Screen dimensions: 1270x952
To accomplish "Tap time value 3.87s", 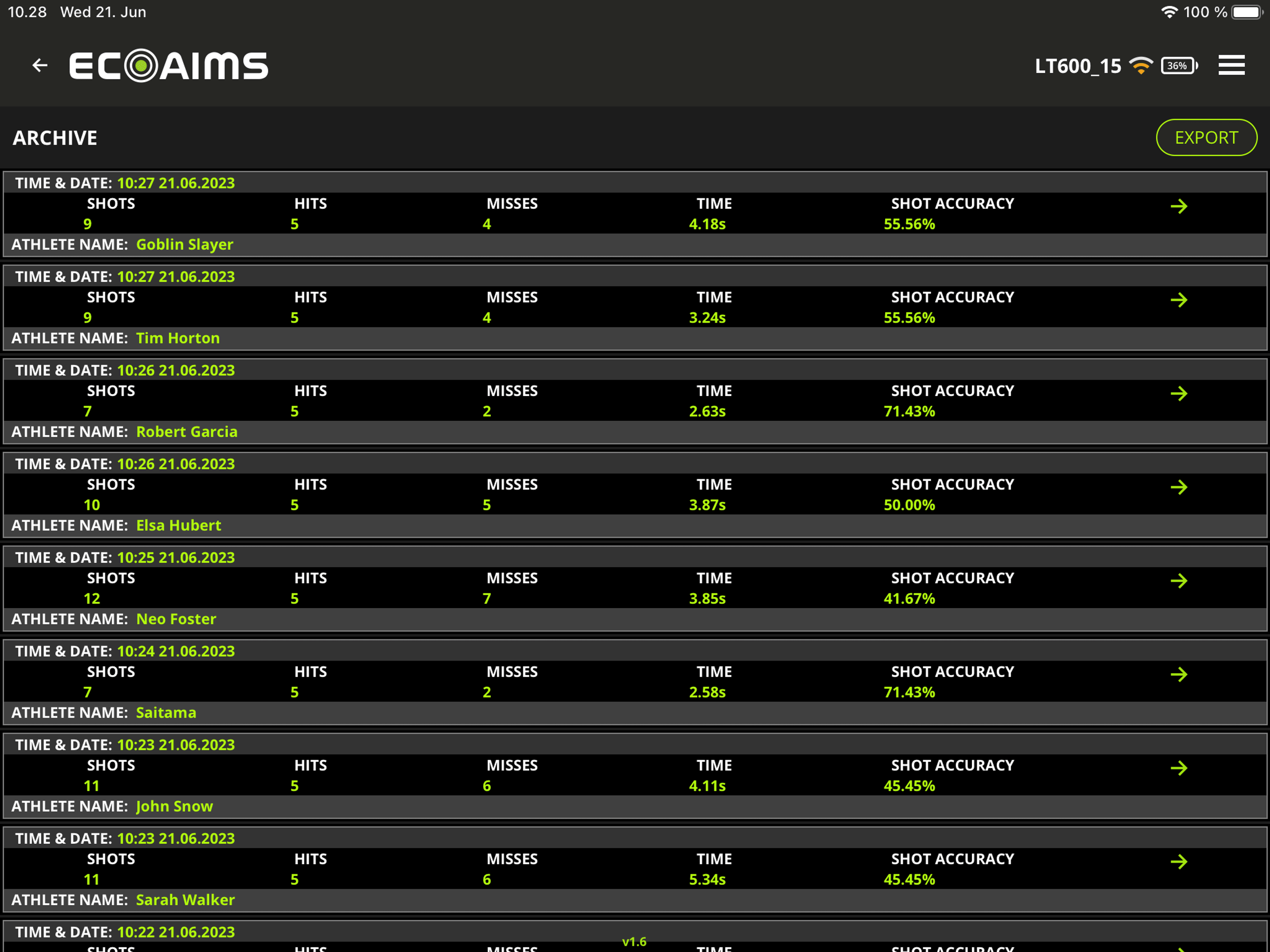I will click(708, 505).
